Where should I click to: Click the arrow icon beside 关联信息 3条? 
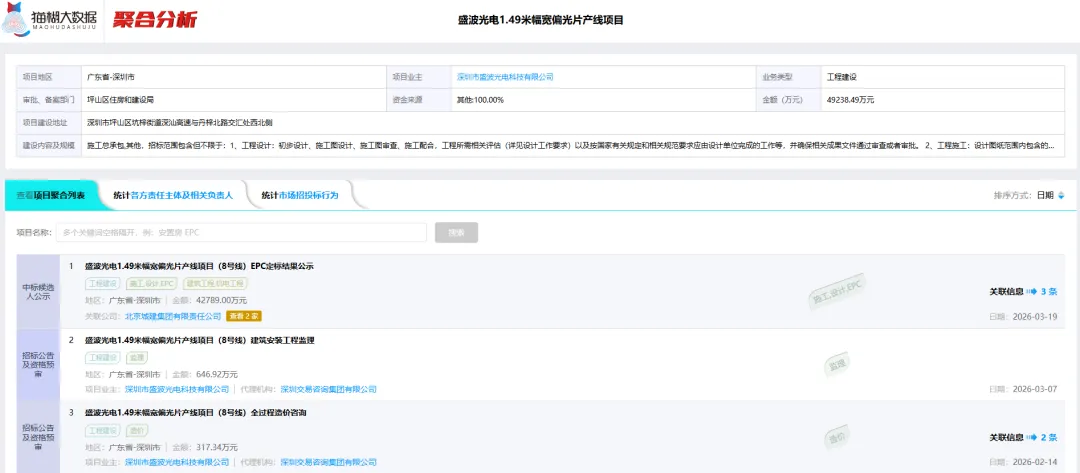(1031, 291)
